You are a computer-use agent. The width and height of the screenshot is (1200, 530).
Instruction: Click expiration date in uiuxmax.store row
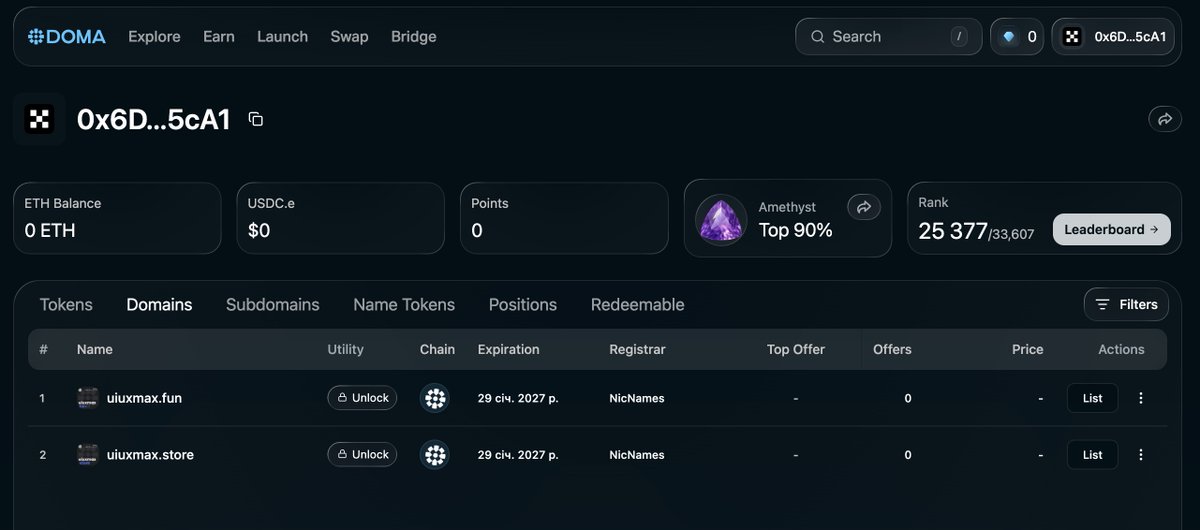click(x=518, y=455)
